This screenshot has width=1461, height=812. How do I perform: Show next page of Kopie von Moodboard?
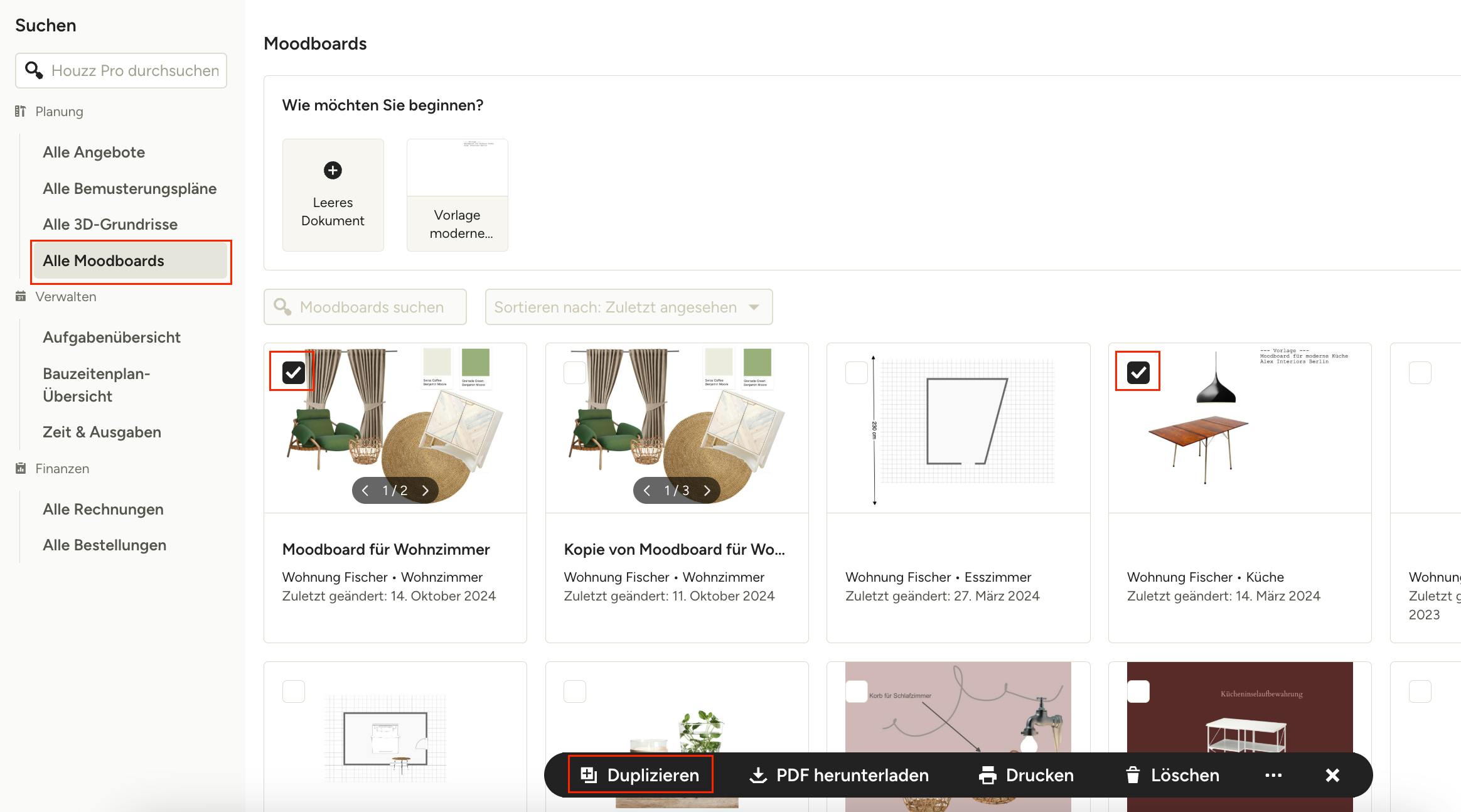707,490
